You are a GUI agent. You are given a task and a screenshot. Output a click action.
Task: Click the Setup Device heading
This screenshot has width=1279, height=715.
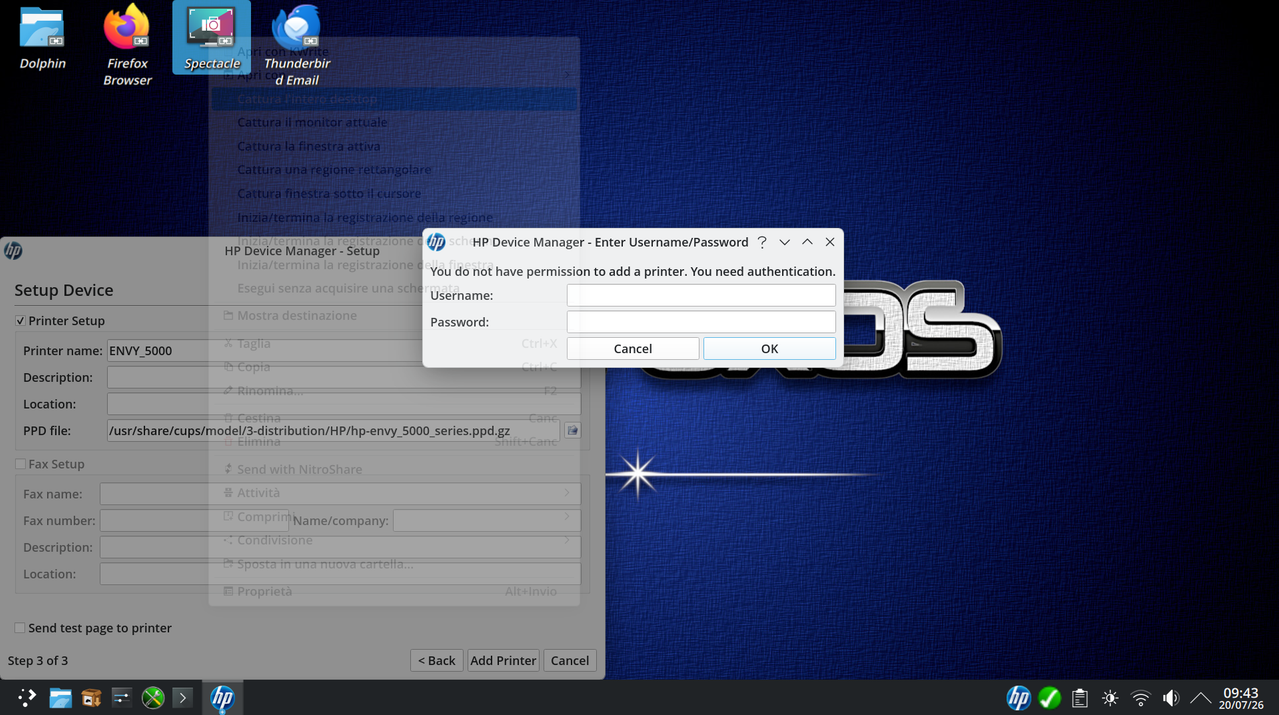tap(64, 290)
